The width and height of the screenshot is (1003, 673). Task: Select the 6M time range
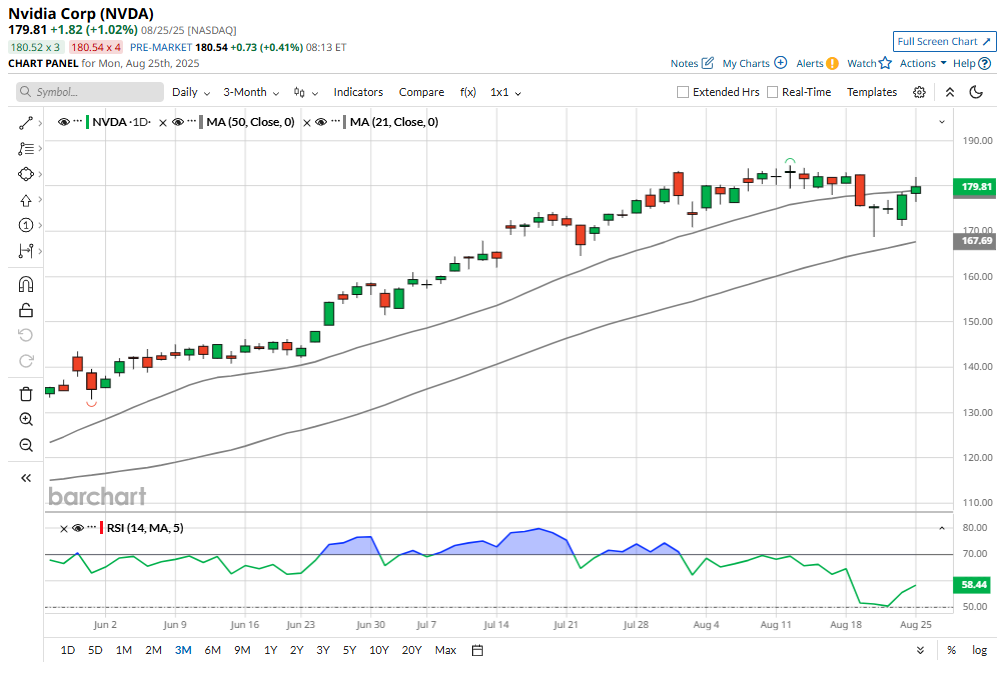212,650
